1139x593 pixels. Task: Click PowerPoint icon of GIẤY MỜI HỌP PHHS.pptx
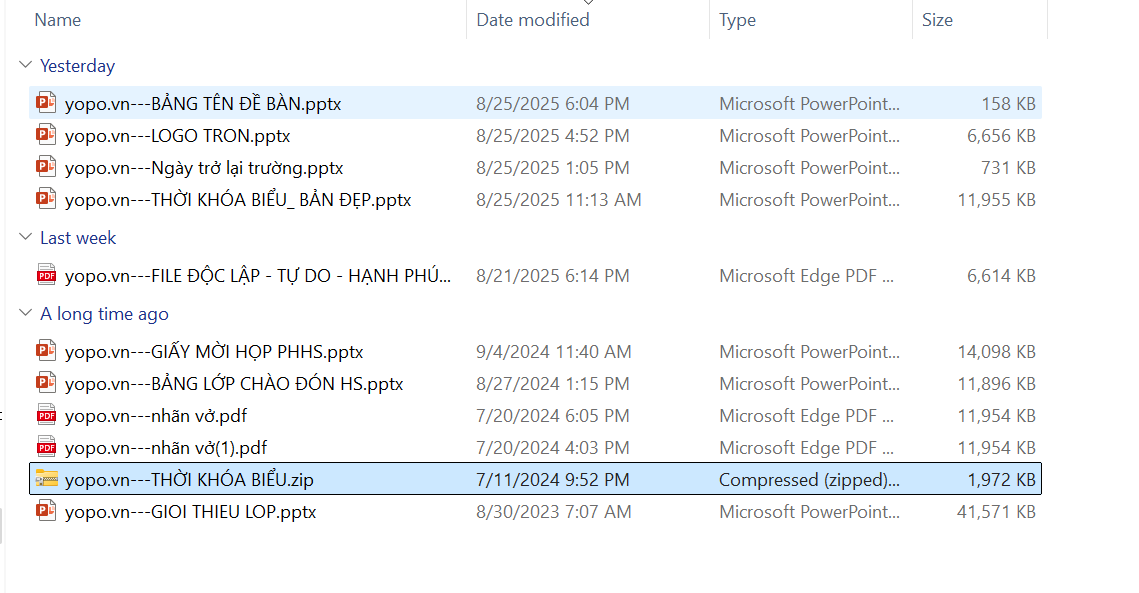pyautogui.click(x=46, y=351)
